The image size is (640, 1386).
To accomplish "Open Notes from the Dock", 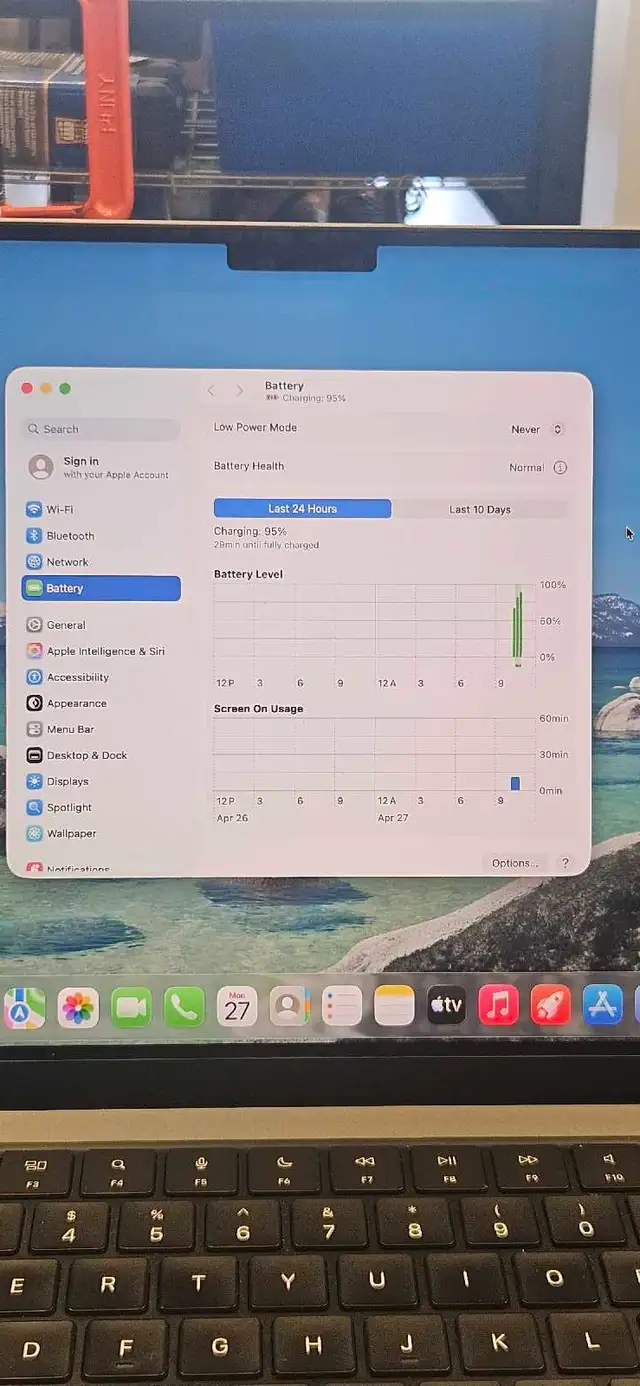I will pos(395,1006).
